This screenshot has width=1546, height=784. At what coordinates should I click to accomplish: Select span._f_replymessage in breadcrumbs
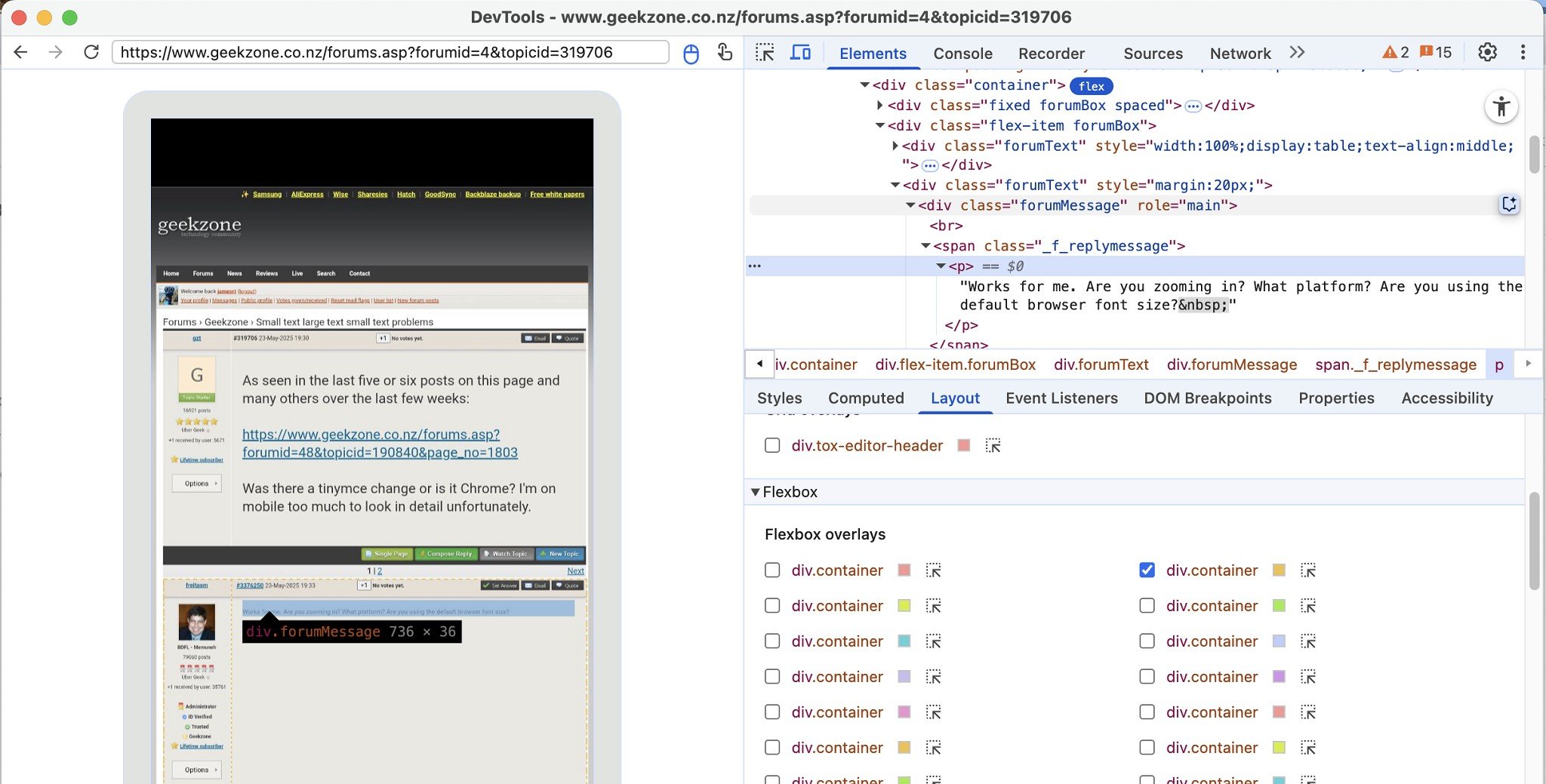point(1395,364)
